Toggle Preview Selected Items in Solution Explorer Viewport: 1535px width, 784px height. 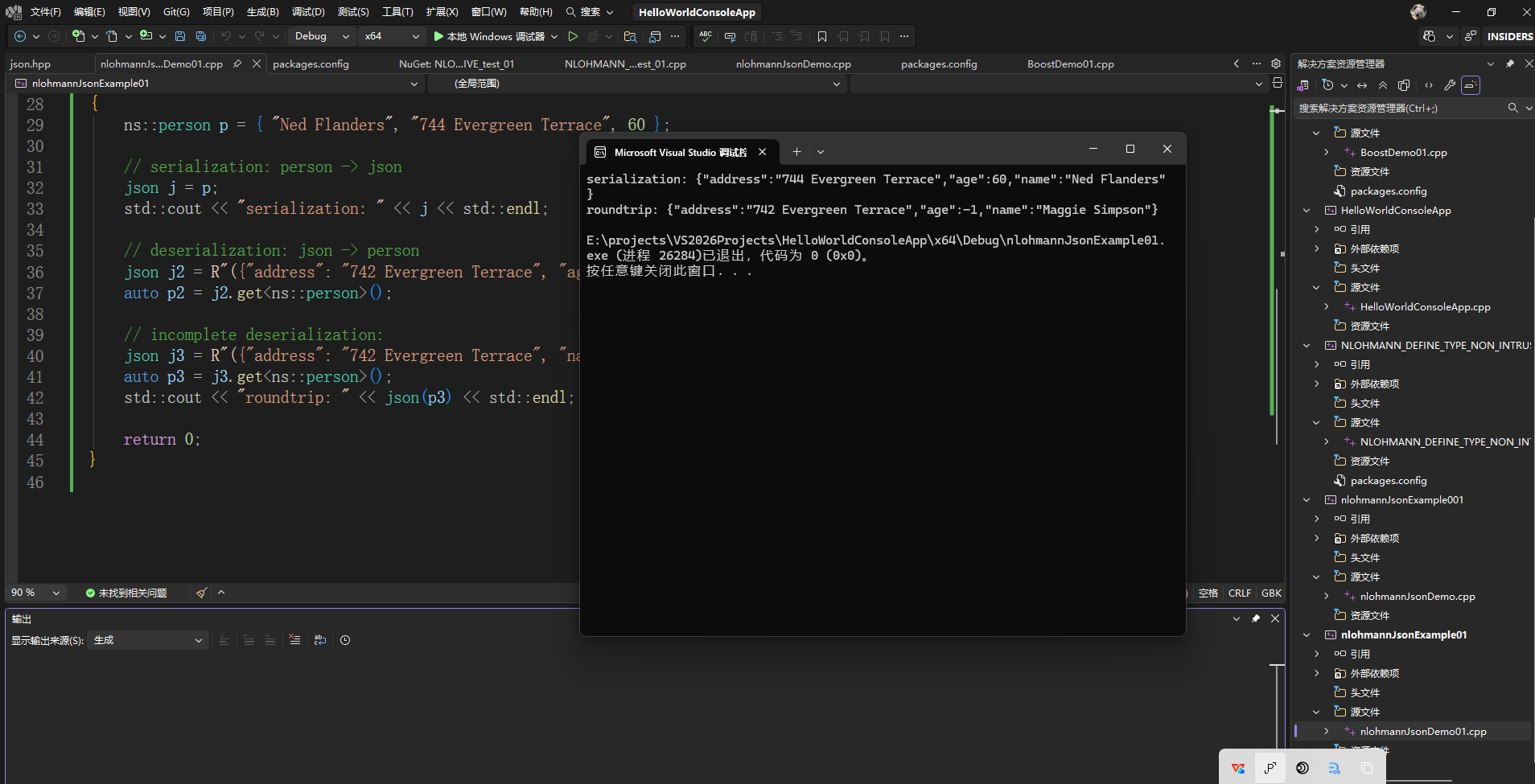pyautogui.click(x=1471, y=85)
